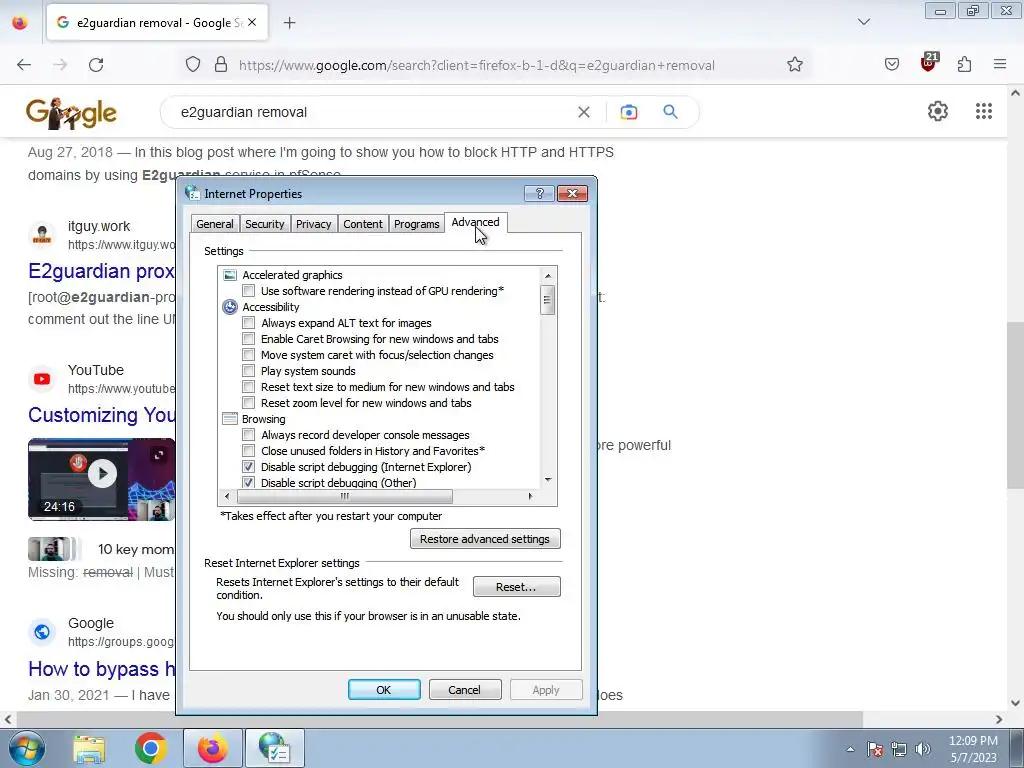The height and width of the screenshot is (768, 1024).
Task: Click the padlock site info icon
Action: click(x=221, y=65)
